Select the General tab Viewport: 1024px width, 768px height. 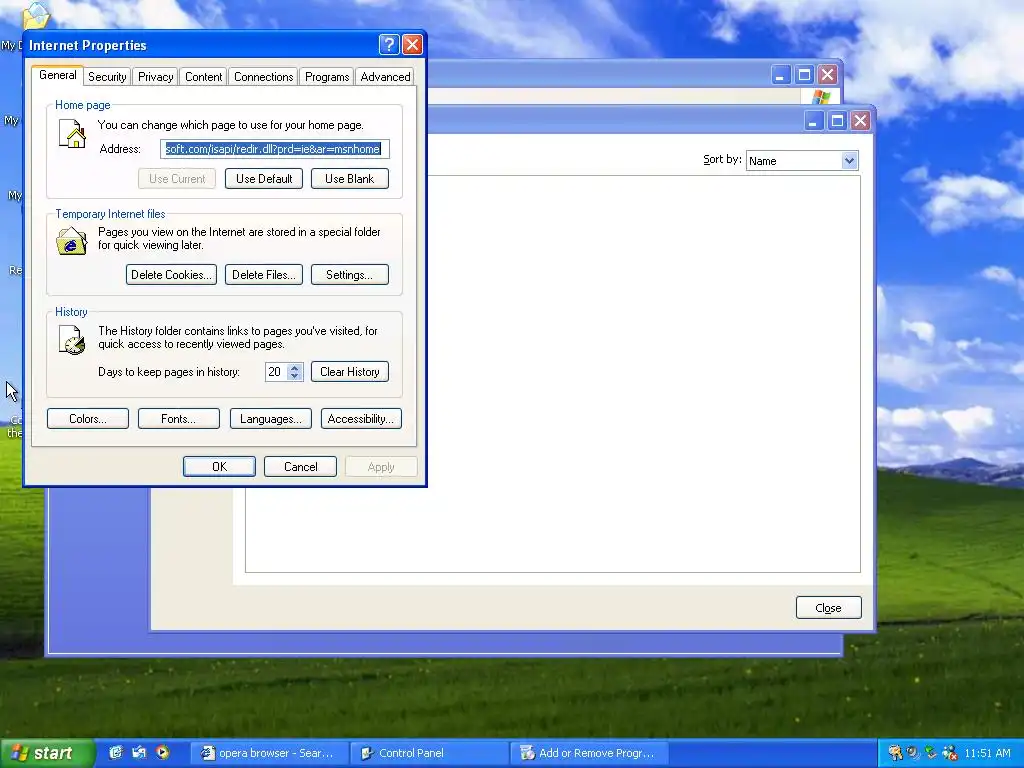pyautogui.click(x=57, y=75)
